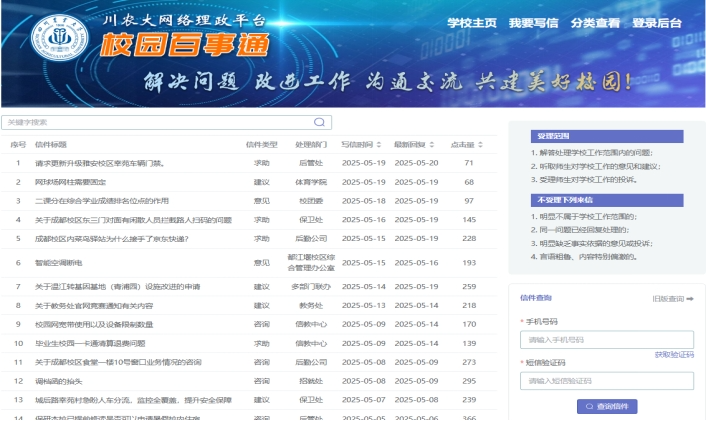Sort by 写信时间 column arrows
The height and width of the screenshot is (421, 706).
[377, 145]
